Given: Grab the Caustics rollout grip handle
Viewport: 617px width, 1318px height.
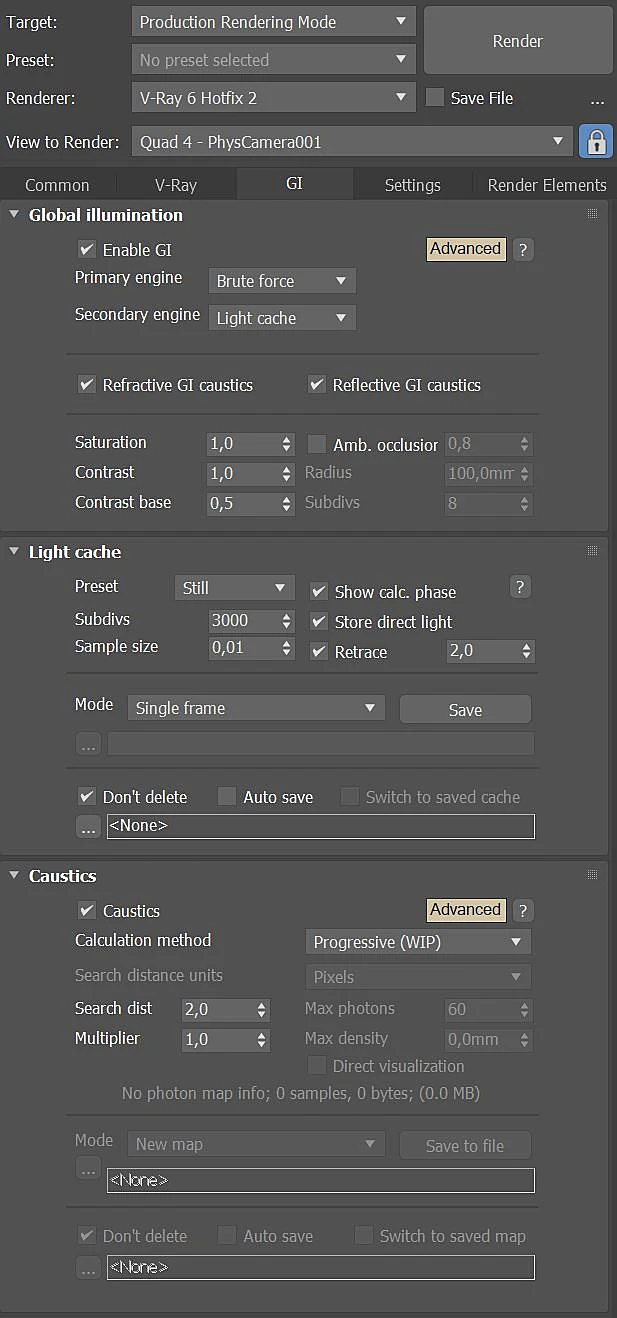Looking at the screenshot, I should pos(592,875).
